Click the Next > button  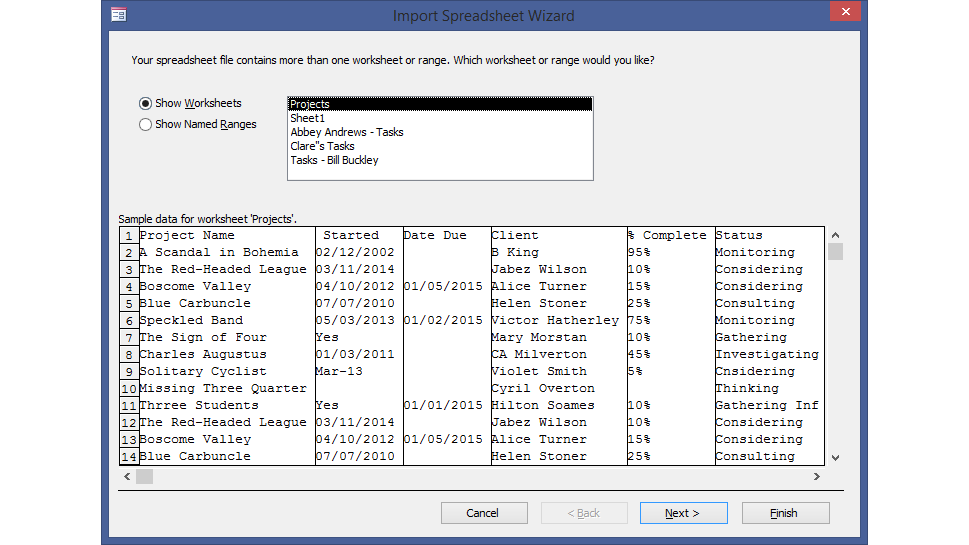click(x=683, y=513)
